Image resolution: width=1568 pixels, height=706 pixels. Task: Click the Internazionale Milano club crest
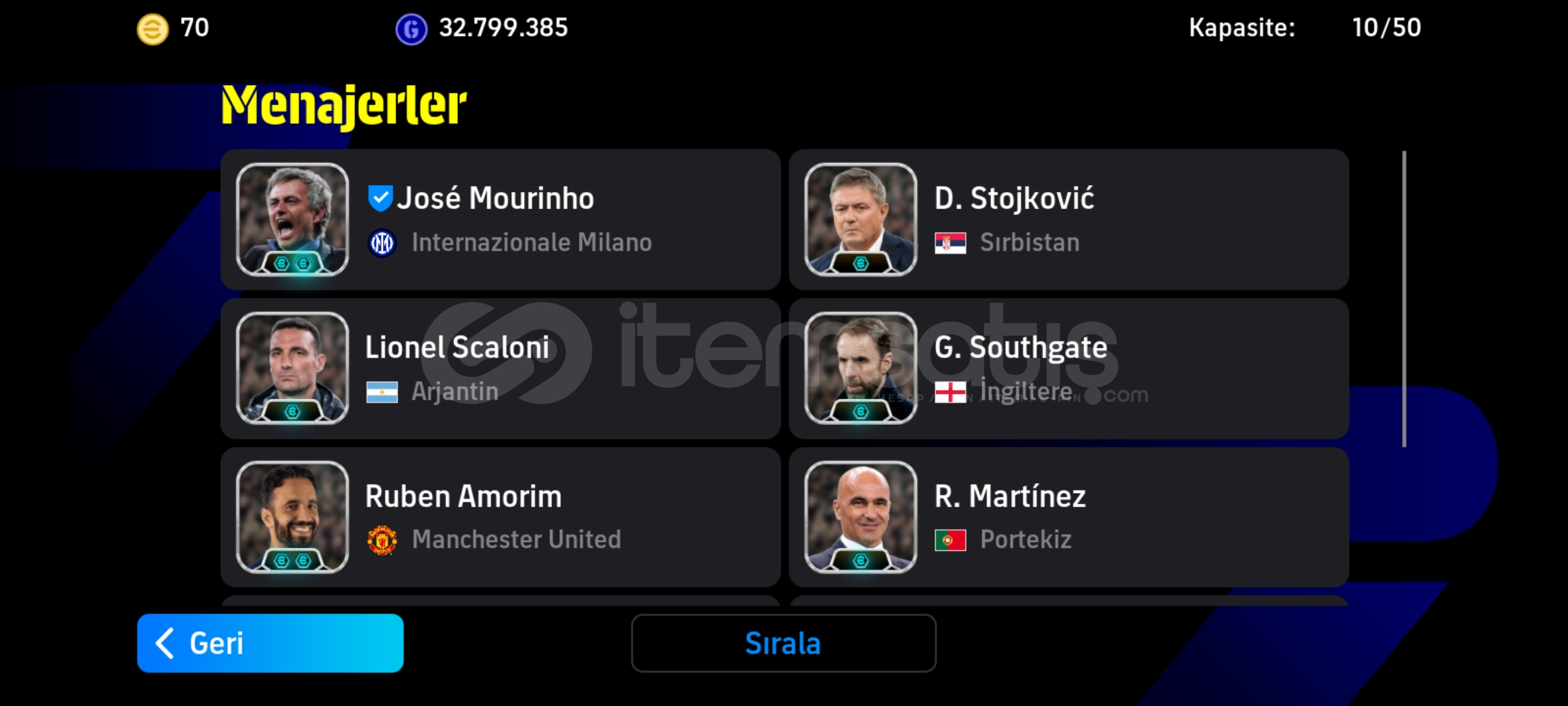(x=382, y=243)
